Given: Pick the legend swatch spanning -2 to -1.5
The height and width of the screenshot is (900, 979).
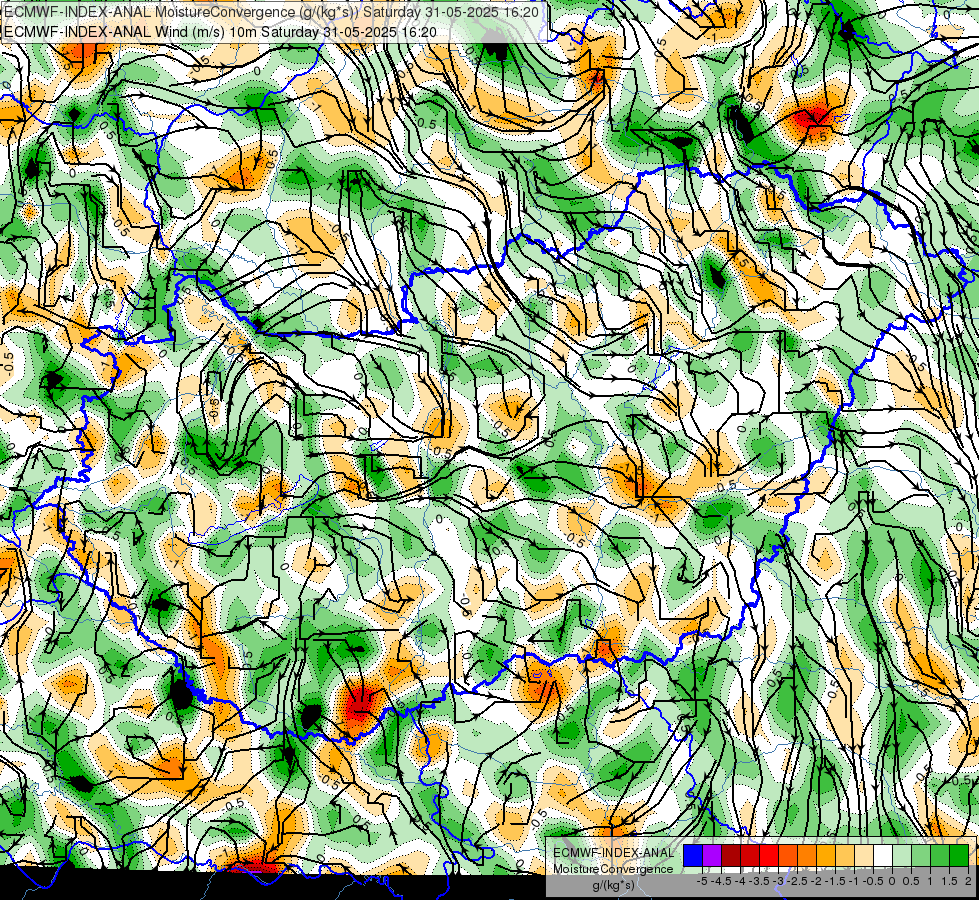Looking at the screenshot, I should (x=825, y=856).
